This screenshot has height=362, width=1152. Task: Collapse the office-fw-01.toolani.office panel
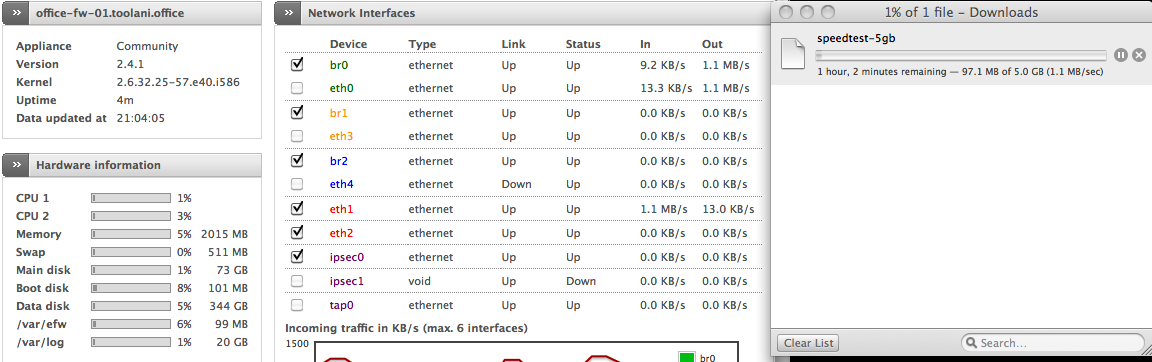tap(16, 13)
